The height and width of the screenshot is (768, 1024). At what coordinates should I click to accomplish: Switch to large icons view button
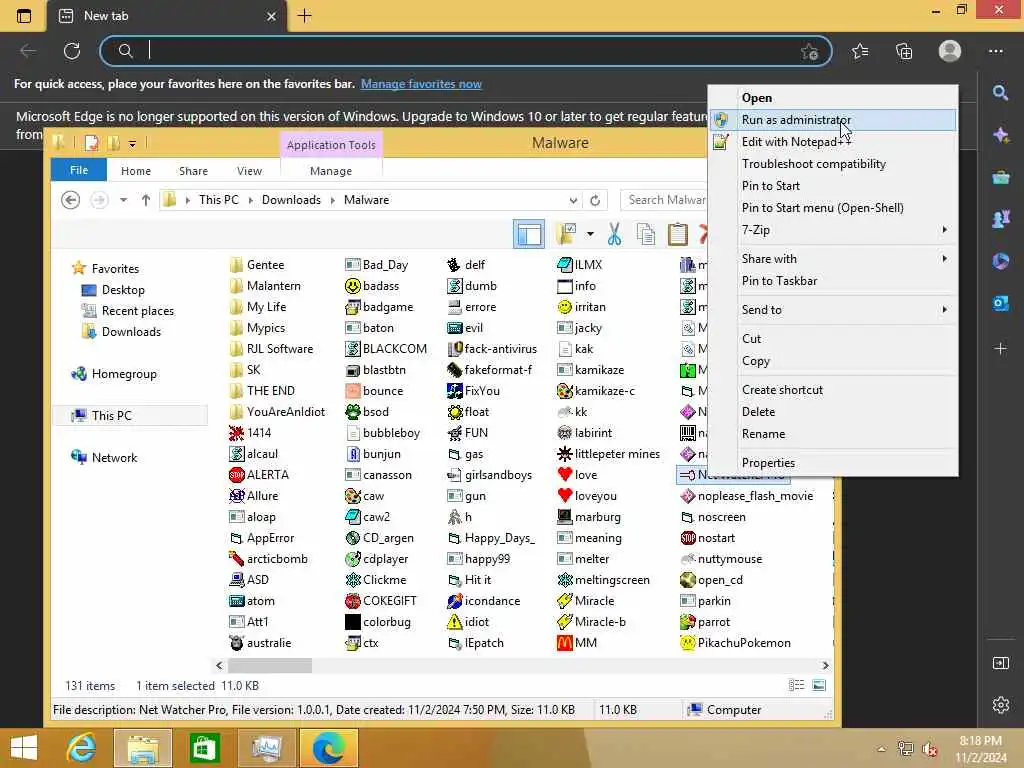tap(819, 685)
